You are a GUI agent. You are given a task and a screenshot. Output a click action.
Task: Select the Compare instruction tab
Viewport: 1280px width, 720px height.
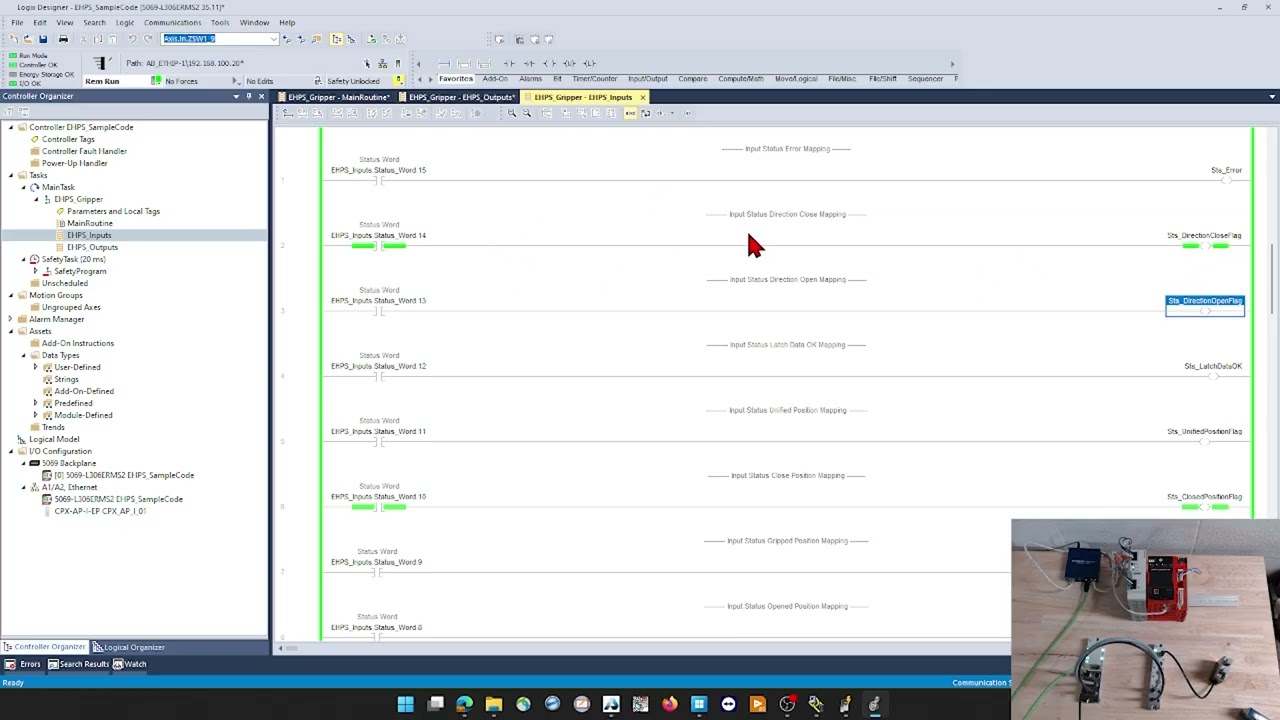(x=692, y=79)
